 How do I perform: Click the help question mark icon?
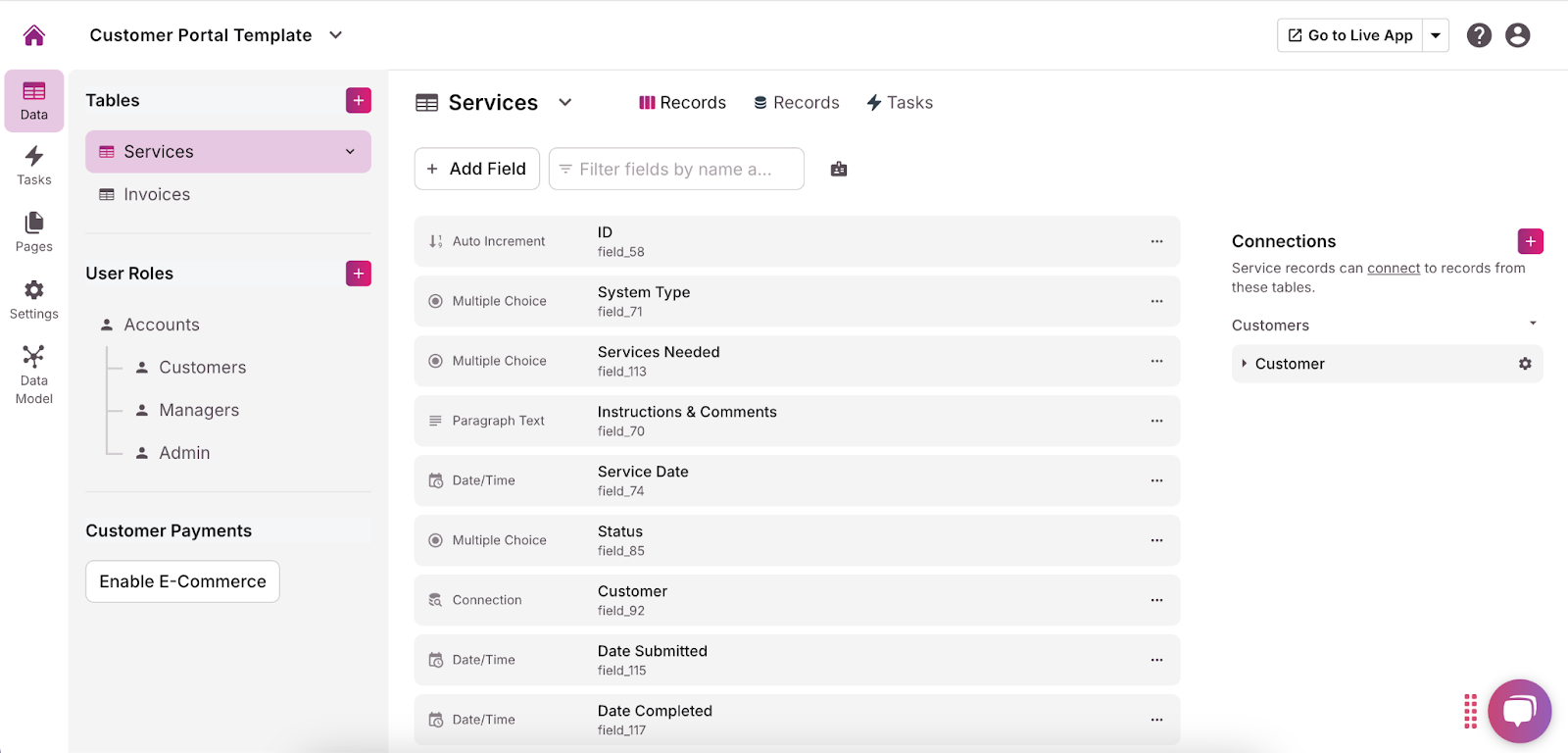click(x=1479, y=35)
